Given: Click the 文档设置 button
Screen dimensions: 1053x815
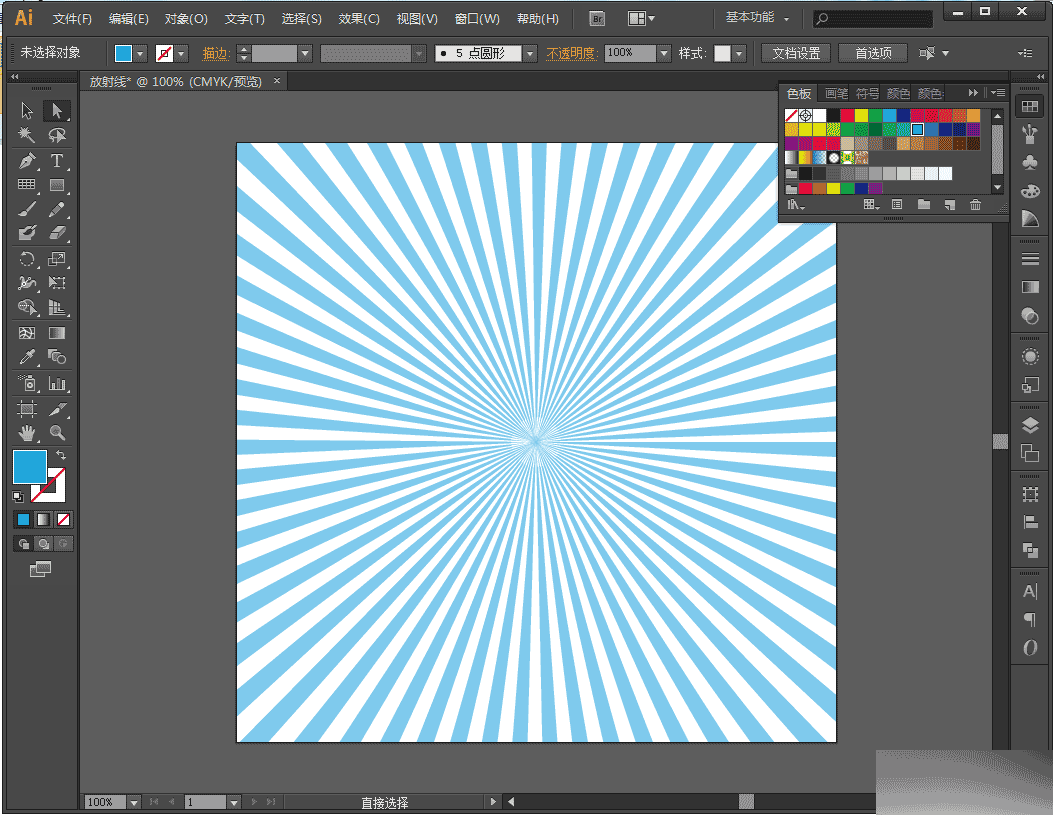Looking at the screenshot, I should click(x=796, y=53).
